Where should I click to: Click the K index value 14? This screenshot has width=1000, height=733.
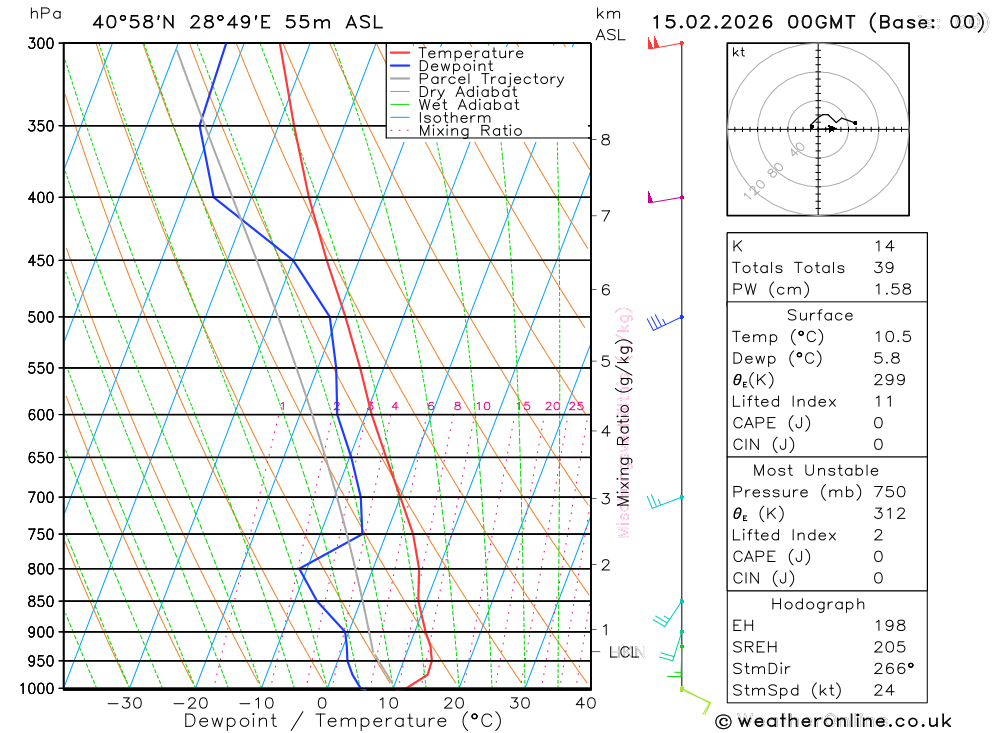tap(884, 246)
